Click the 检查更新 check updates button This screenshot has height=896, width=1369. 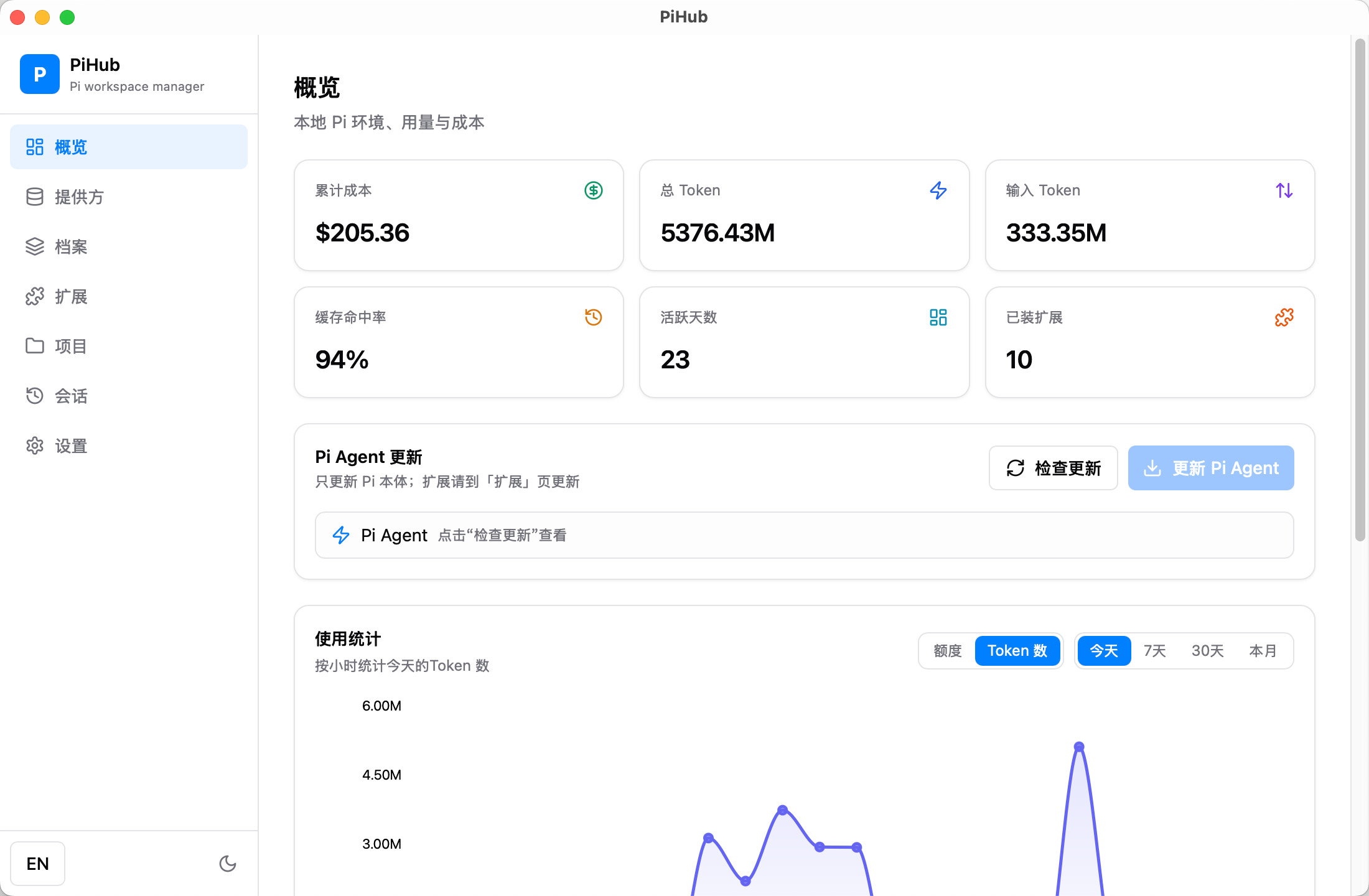click(1054, 468)
